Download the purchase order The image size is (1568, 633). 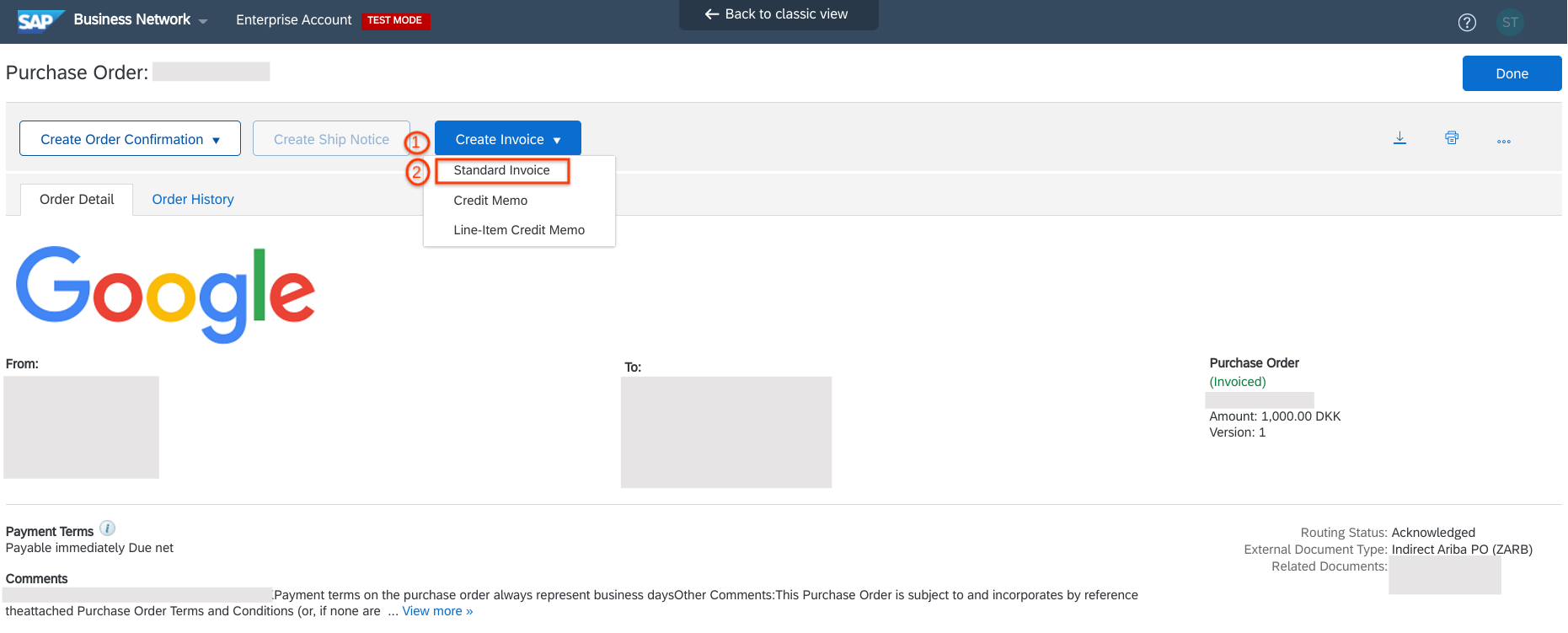(x=1399, y=138)
